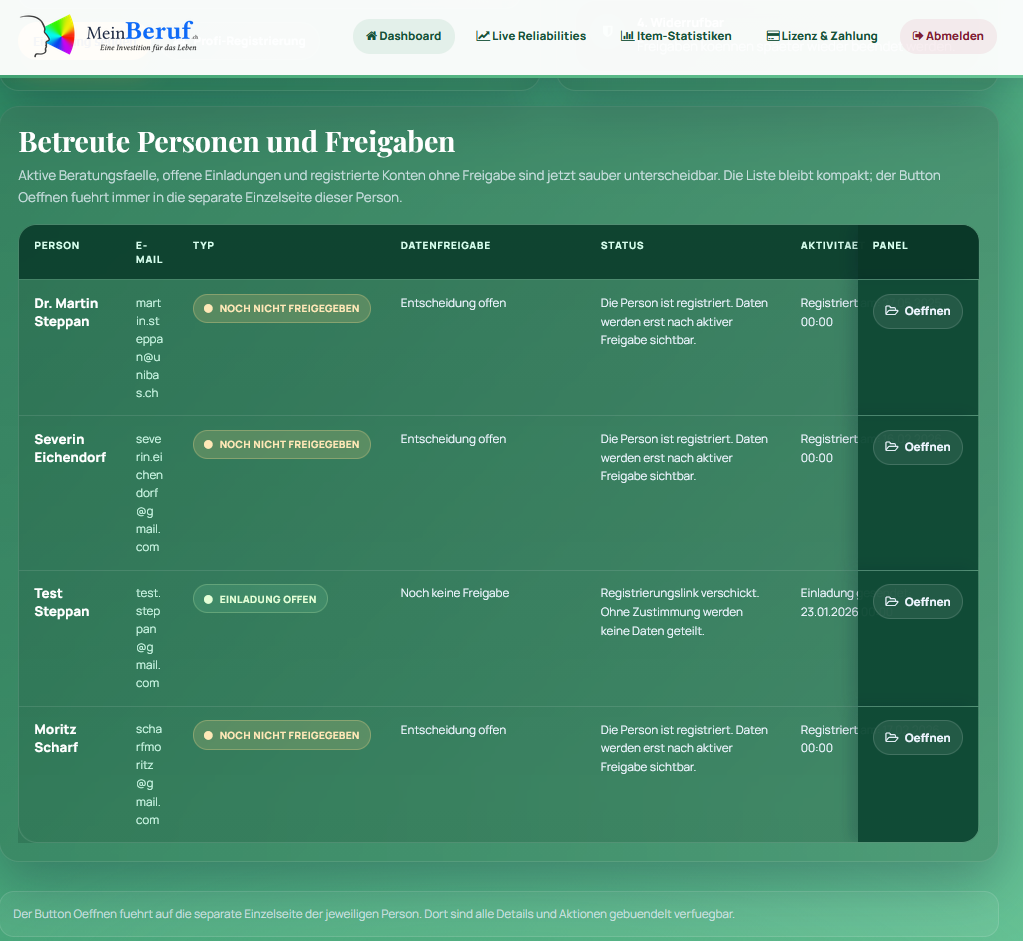This screenshot has width=1023, height=941.
Task: Go to Live Reliabilities page
Action: (x=531, y=36)
